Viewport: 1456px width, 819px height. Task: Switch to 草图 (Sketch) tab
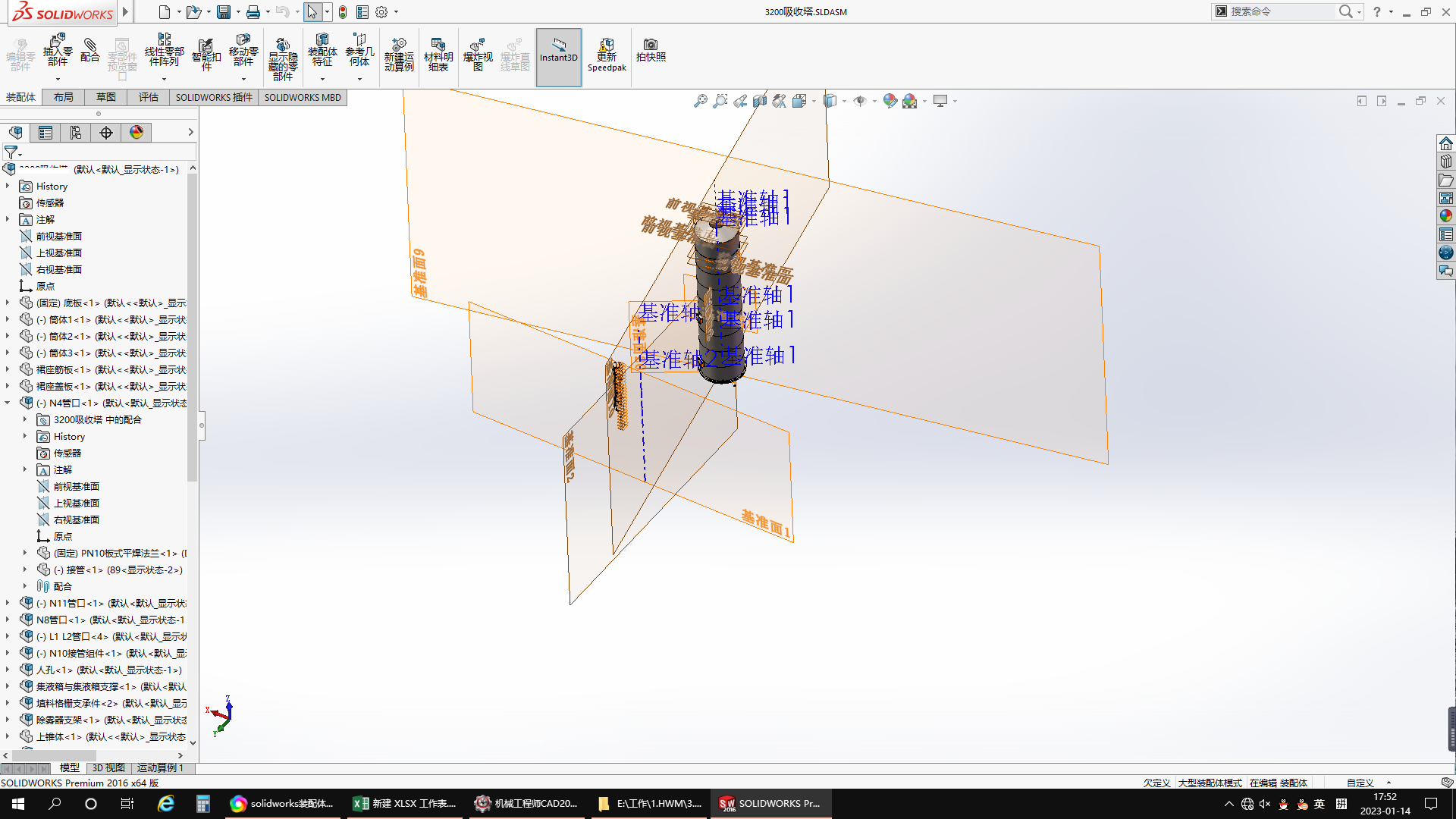click(x=106, y=97)
